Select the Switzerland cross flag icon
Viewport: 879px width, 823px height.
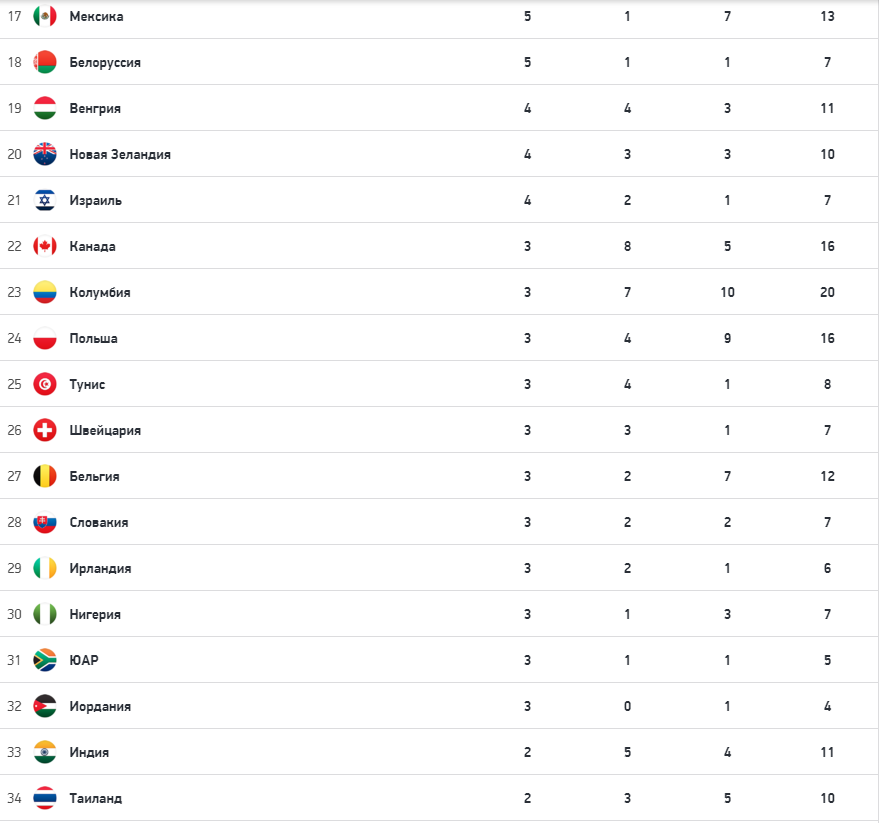(45, 430)
